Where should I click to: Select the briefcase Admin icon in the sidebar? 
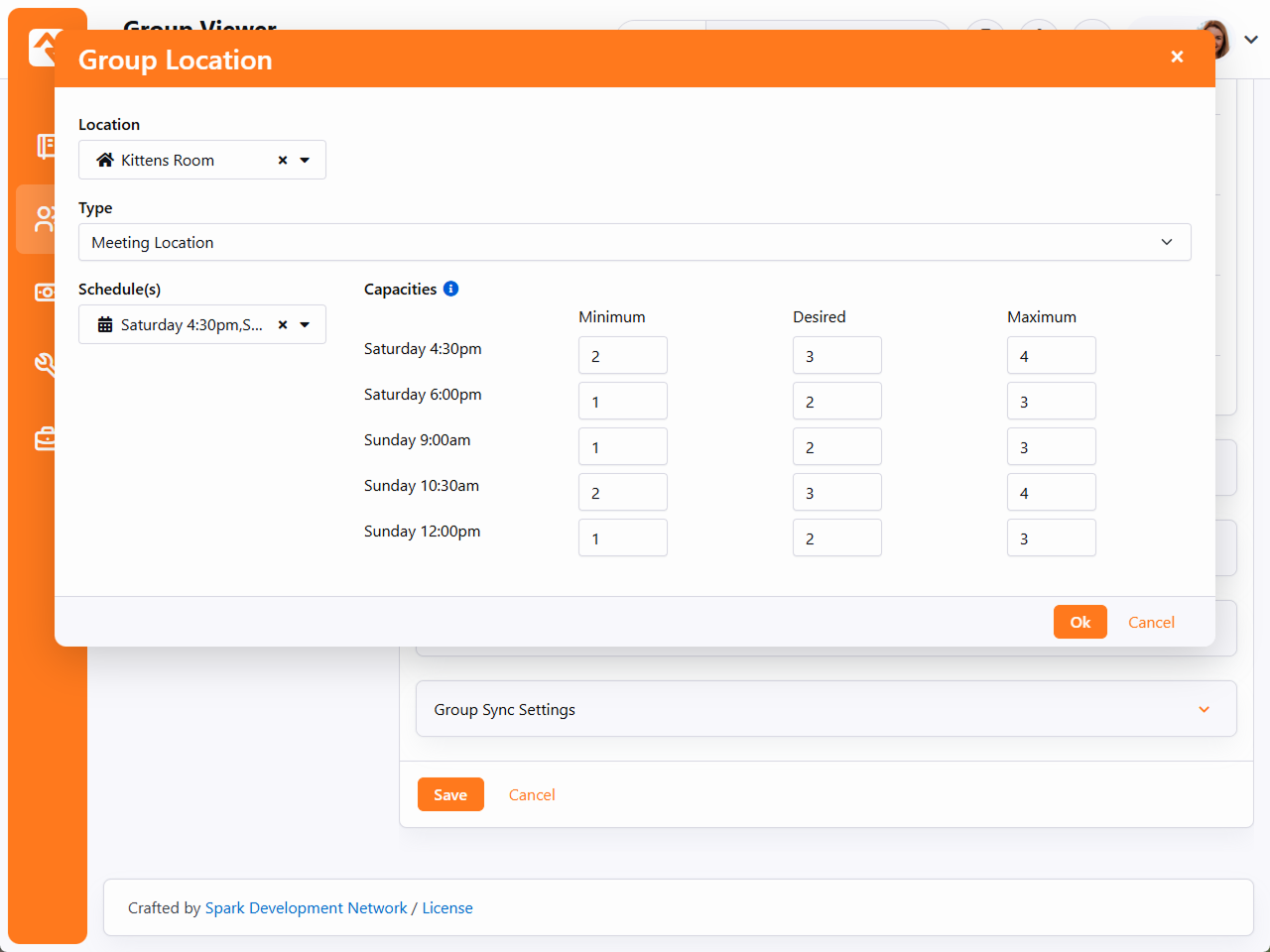(44, 438)
